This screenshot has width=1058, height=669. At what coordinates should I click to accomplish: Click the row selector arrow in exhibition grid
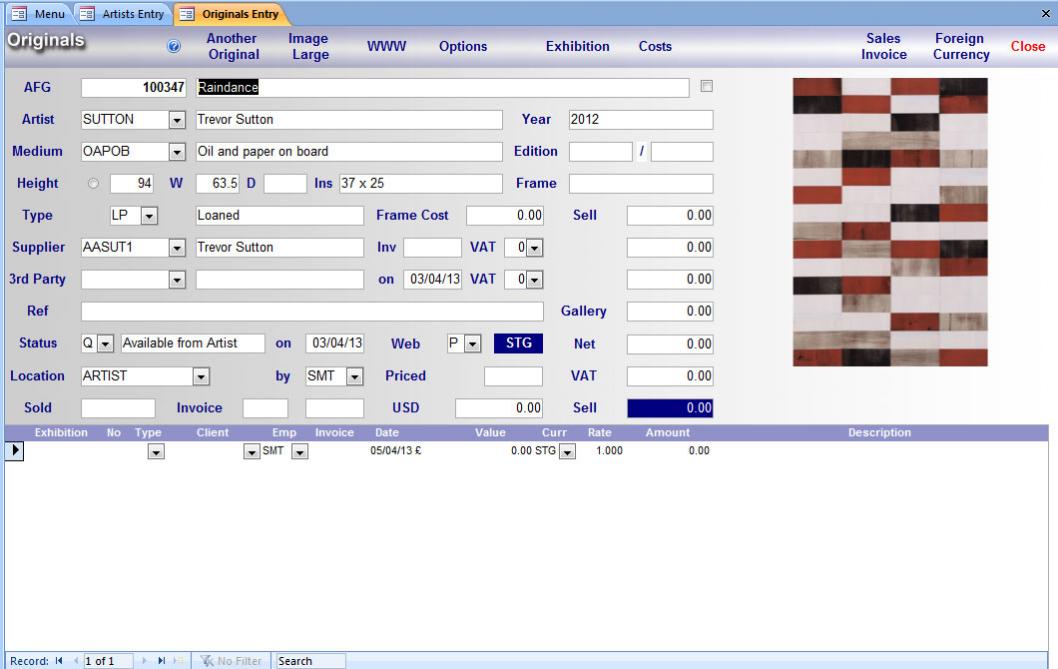coord(16,451)
